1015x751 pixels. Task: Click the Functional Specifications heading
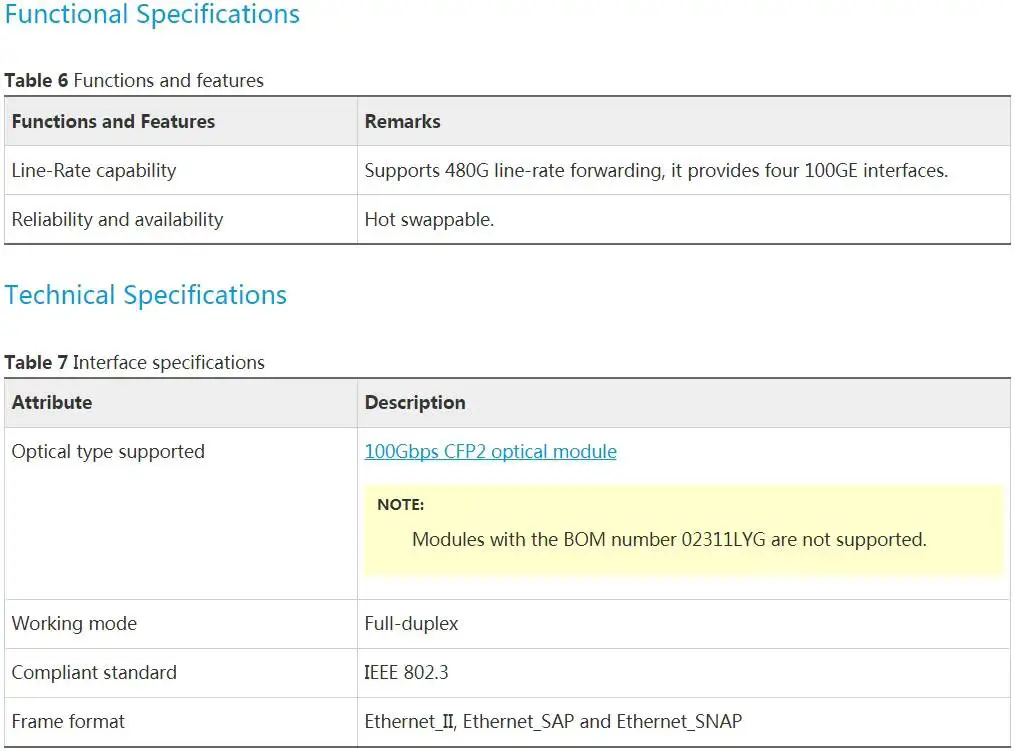[x=152, y=15]
